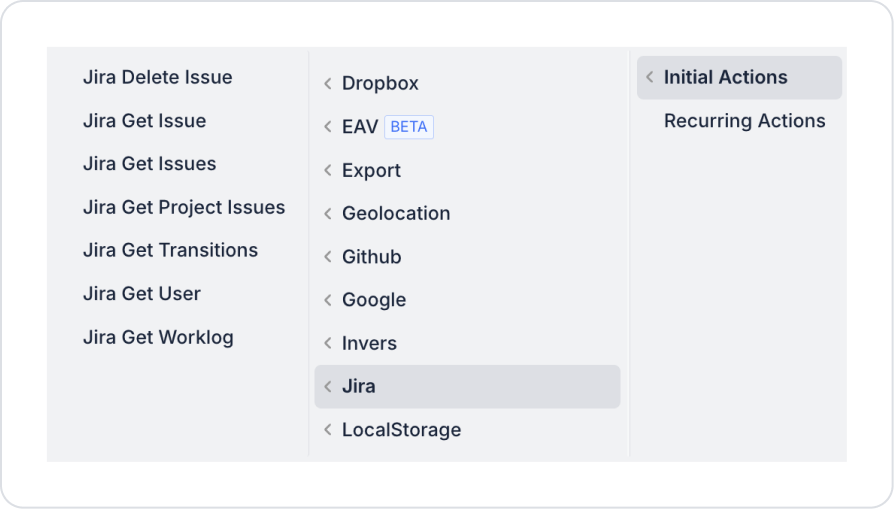The image size is (894, 509).
Task: Pick Jira Get Issues entry
Action: click(150, 164)
